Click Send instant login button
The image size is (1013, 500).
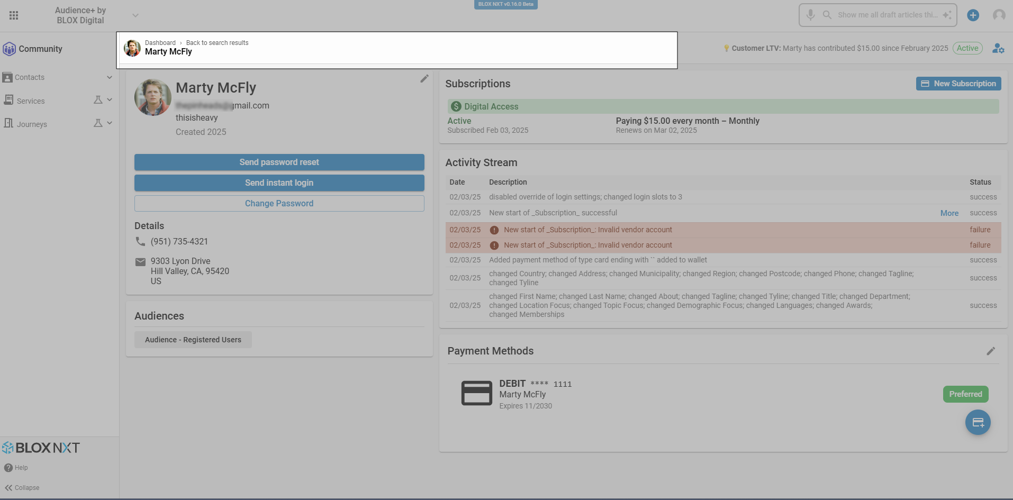coord(279,183)
